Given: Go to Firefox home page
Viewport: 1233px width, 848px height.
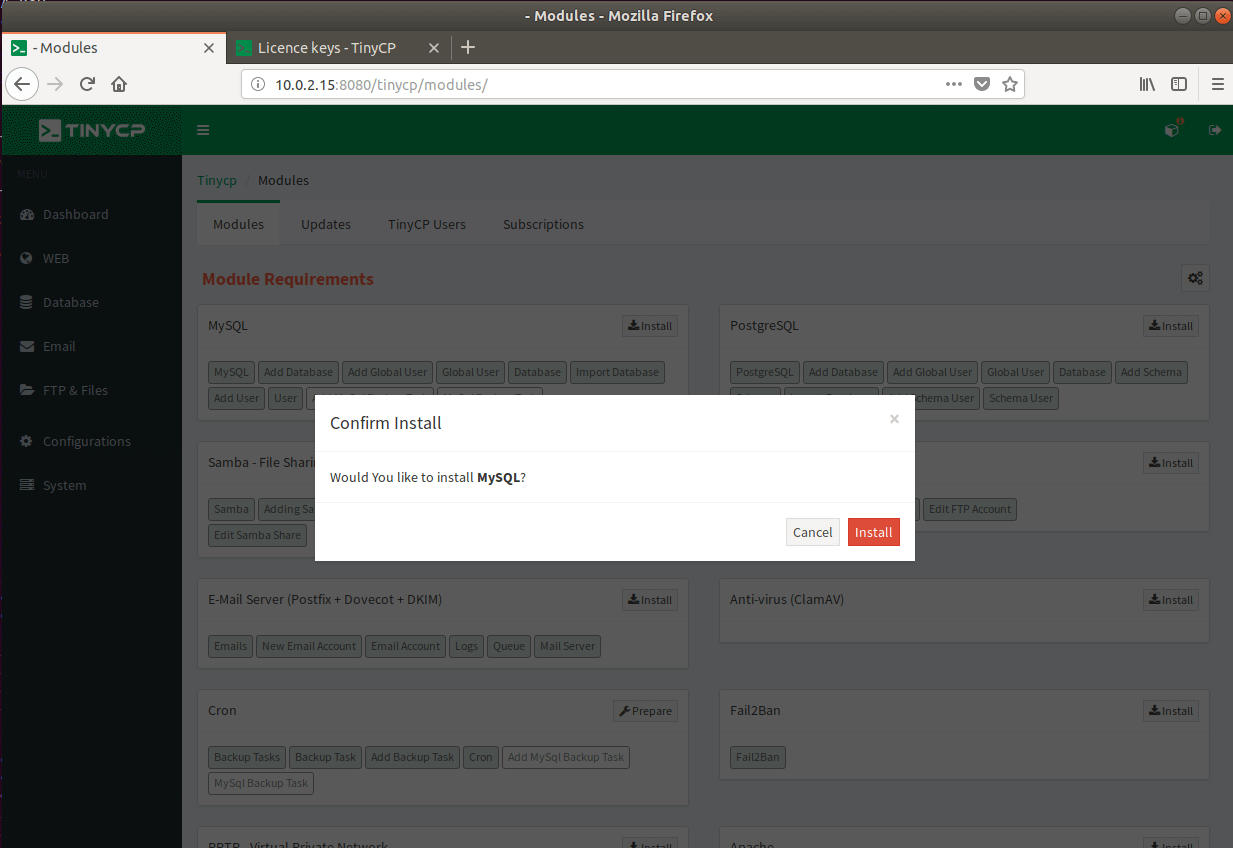Looking at the screenshot, I should click(x=119, y=84).
